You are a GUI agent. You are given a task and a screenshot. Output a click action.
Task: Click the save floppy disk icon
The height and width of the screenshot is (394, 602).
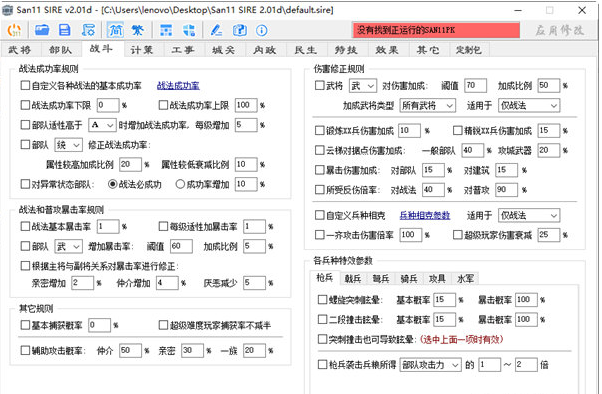pos(64,30)
